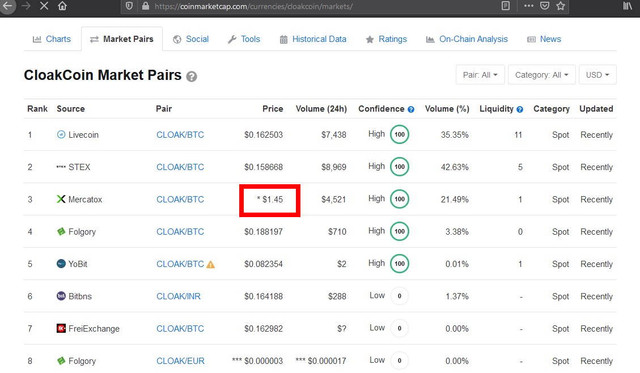Click the browser address bar URL
This screenshot has width=640, height=373.
253,6
